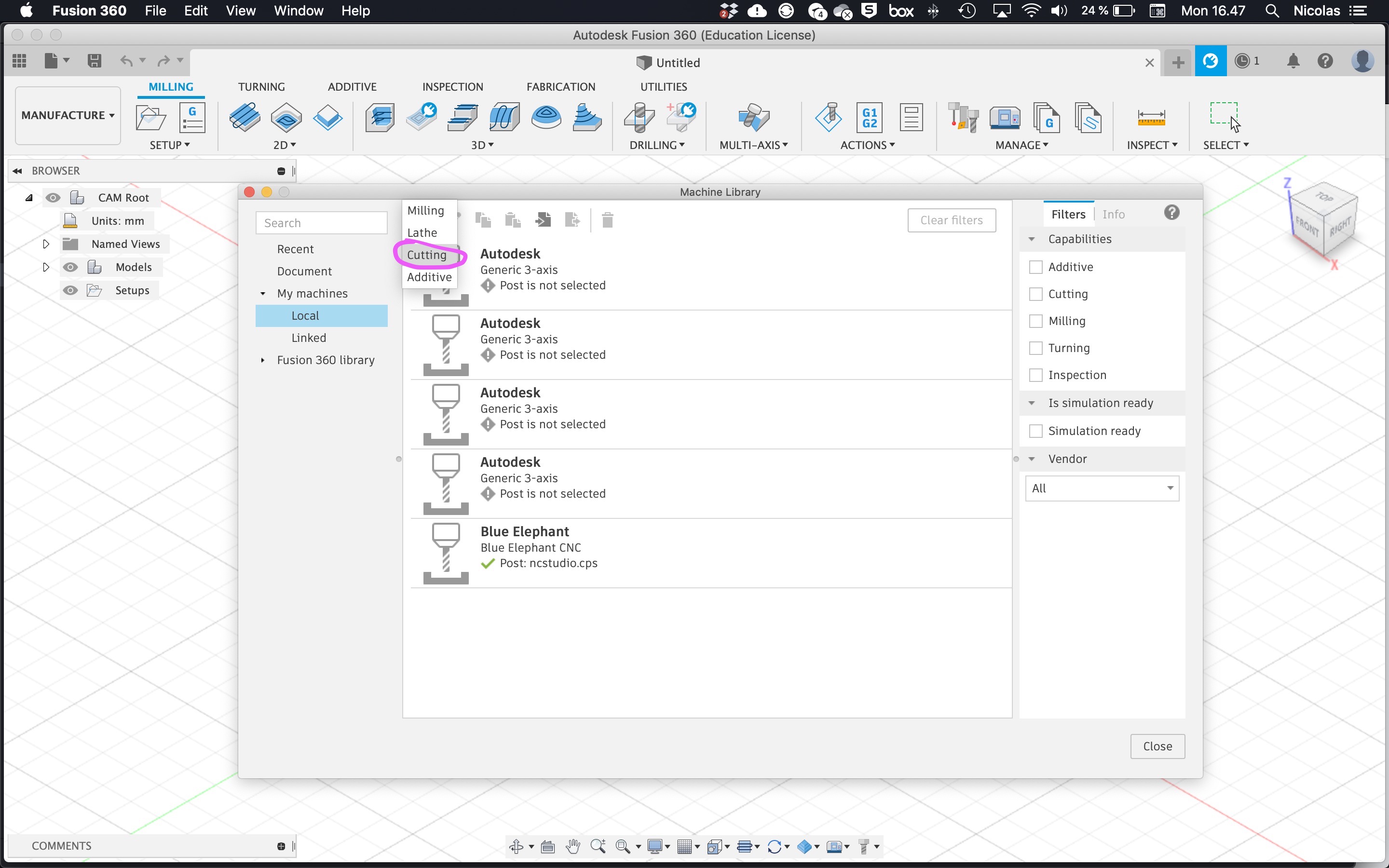Enable the Milling capability checkbox

click(1036, 321)
